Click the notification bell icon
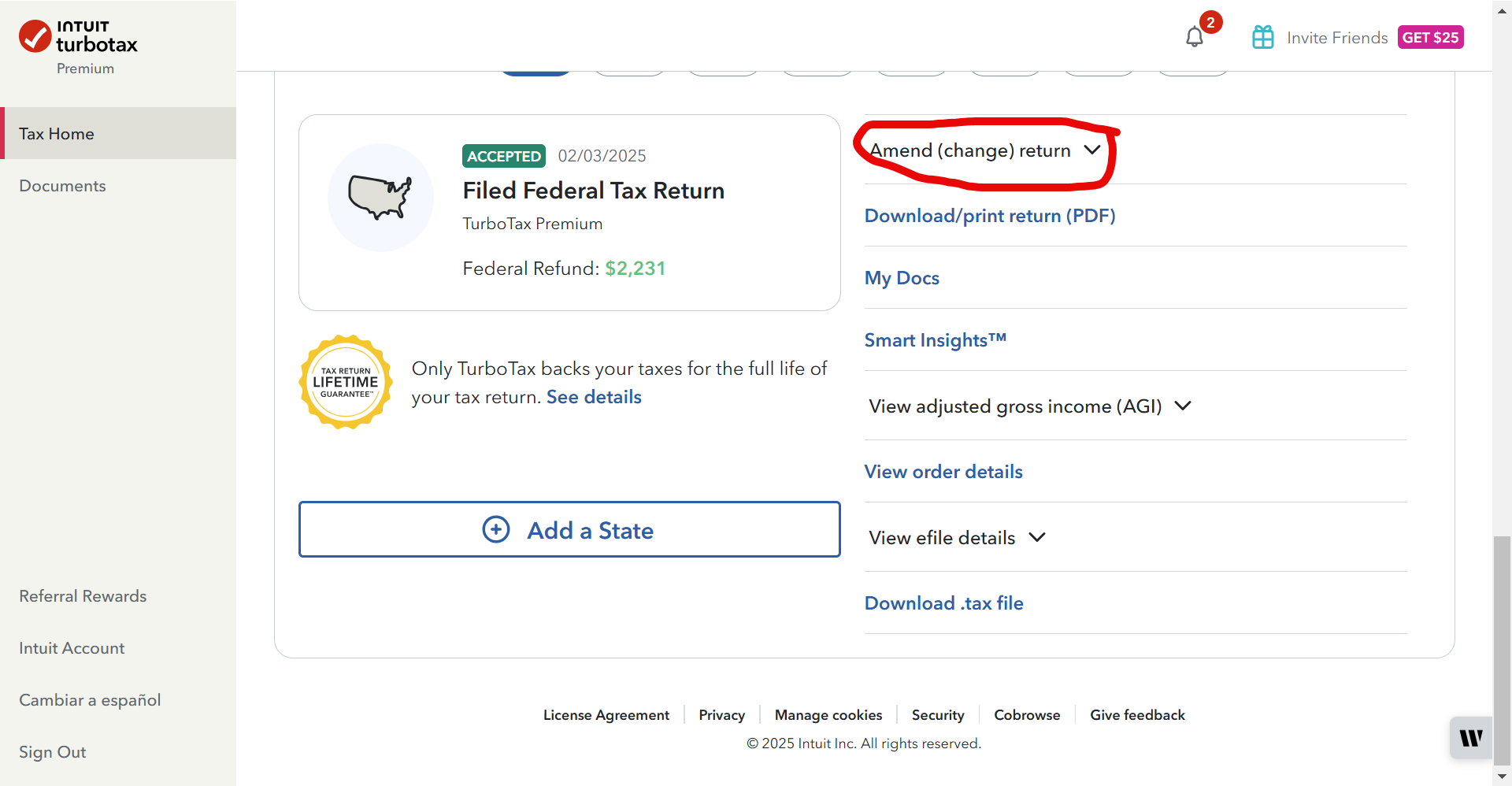The width and height of the screenshot is (1512, 786). click(x=1194, y=37)
